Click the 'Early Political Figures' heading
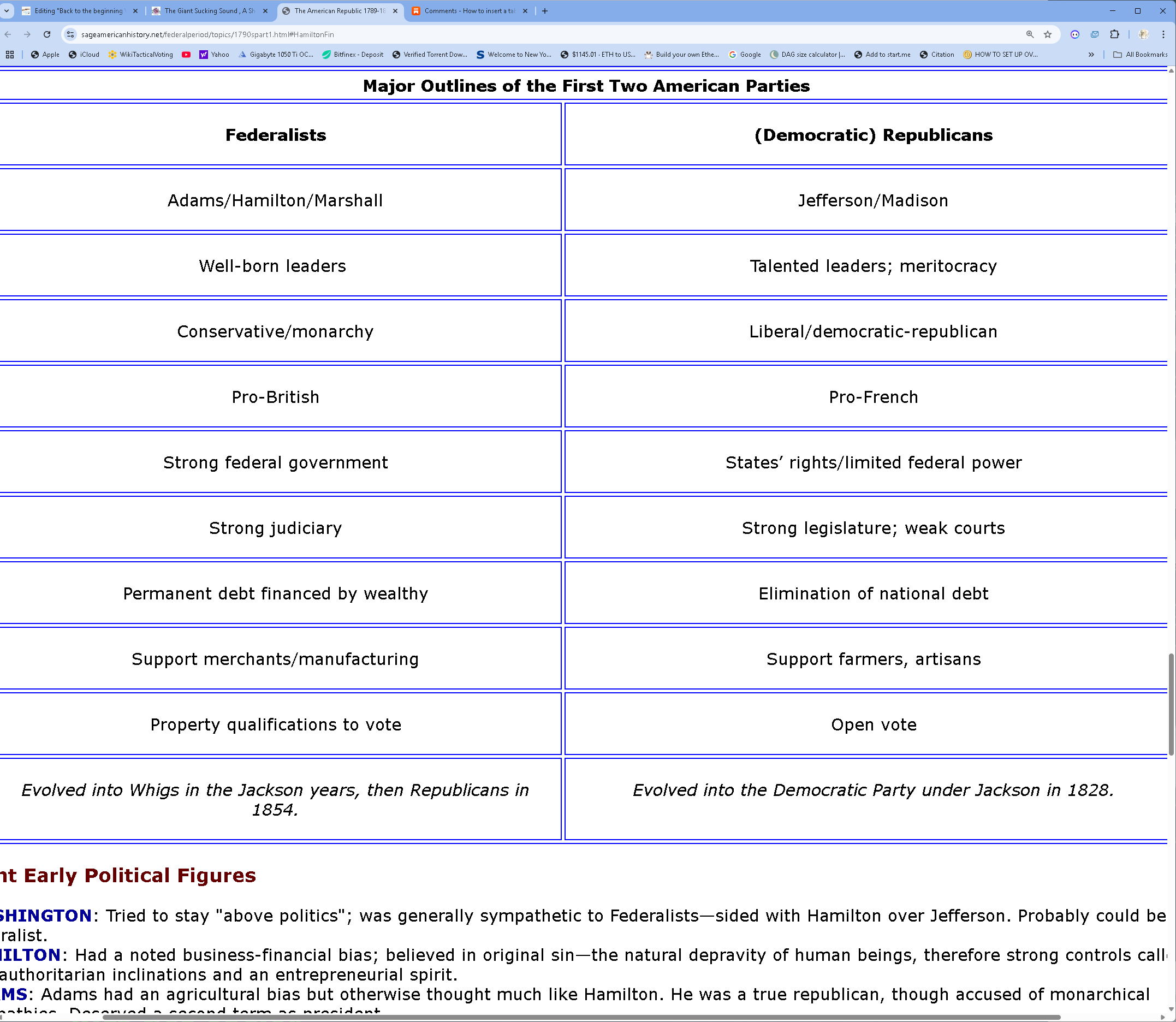Image resolution: width=1176 pixels, height=1022 pixels. 140,876
